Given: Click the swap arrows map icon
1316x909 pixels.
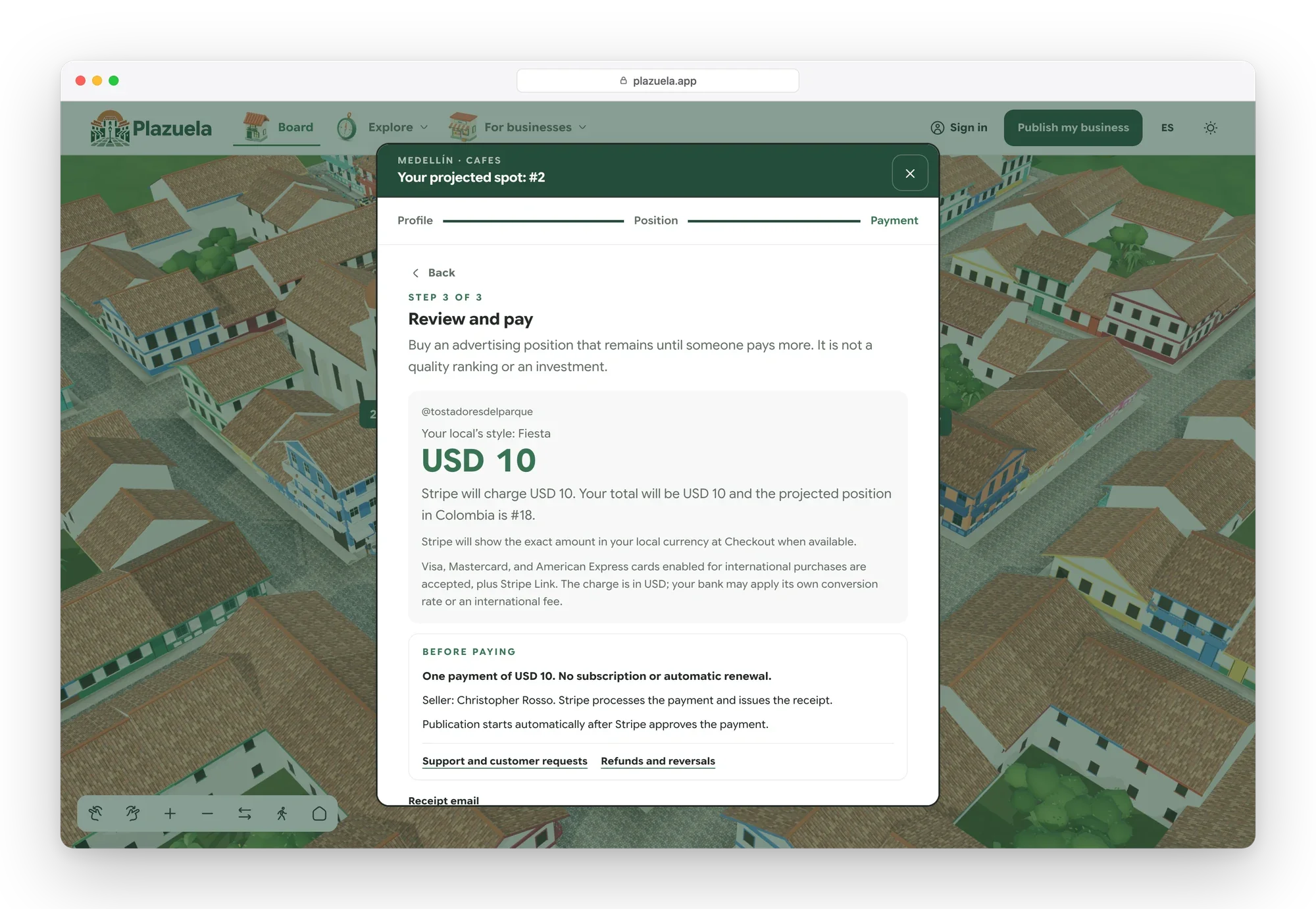Looking at the screenshot, I should (245, 814).
